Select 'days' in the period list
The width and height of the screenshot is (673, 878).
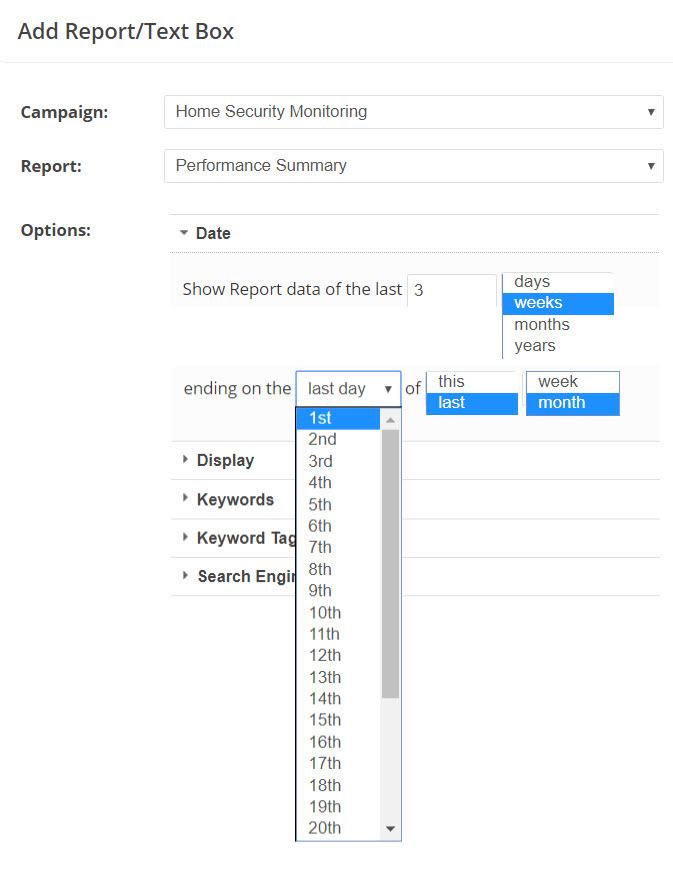pos(556,282)
